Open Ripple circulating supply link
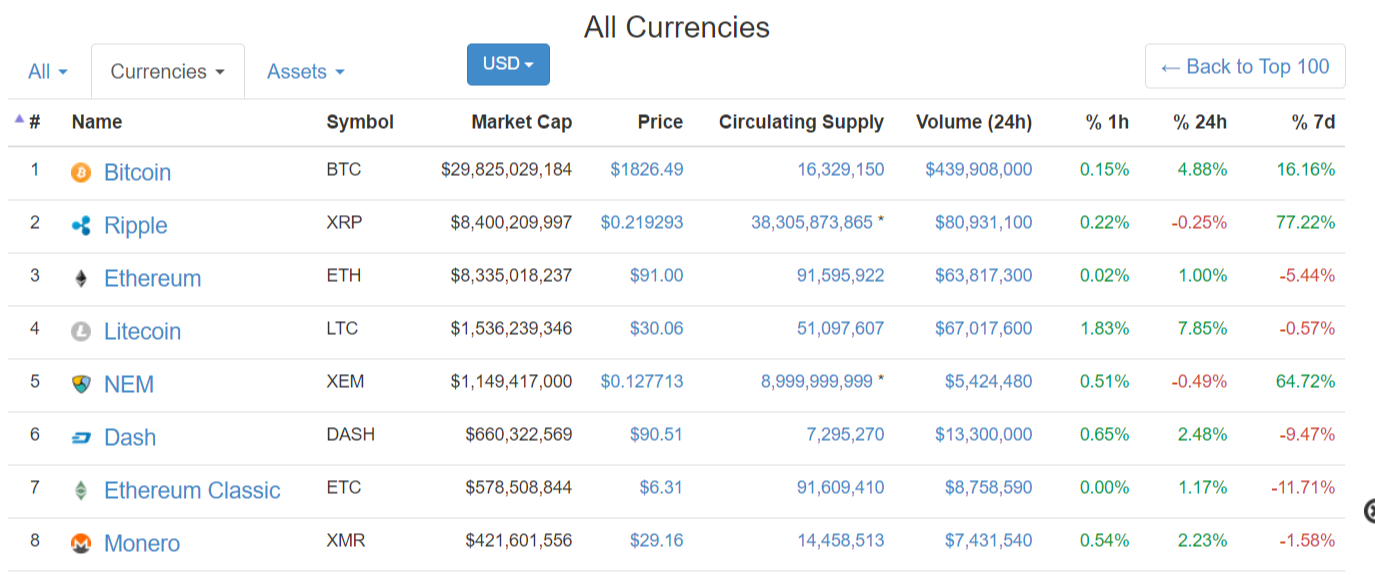 click(x=811, y=223)
